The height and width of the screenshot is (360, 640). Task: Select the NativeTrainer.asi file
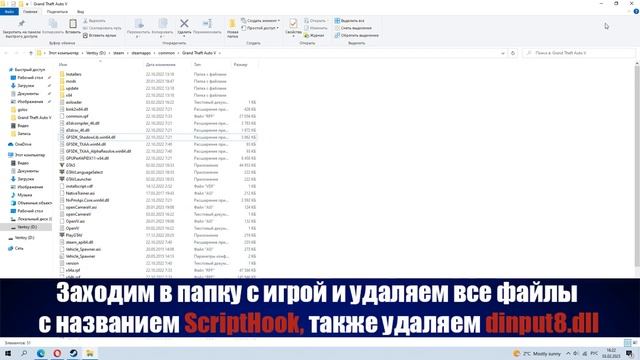(80, 193)
